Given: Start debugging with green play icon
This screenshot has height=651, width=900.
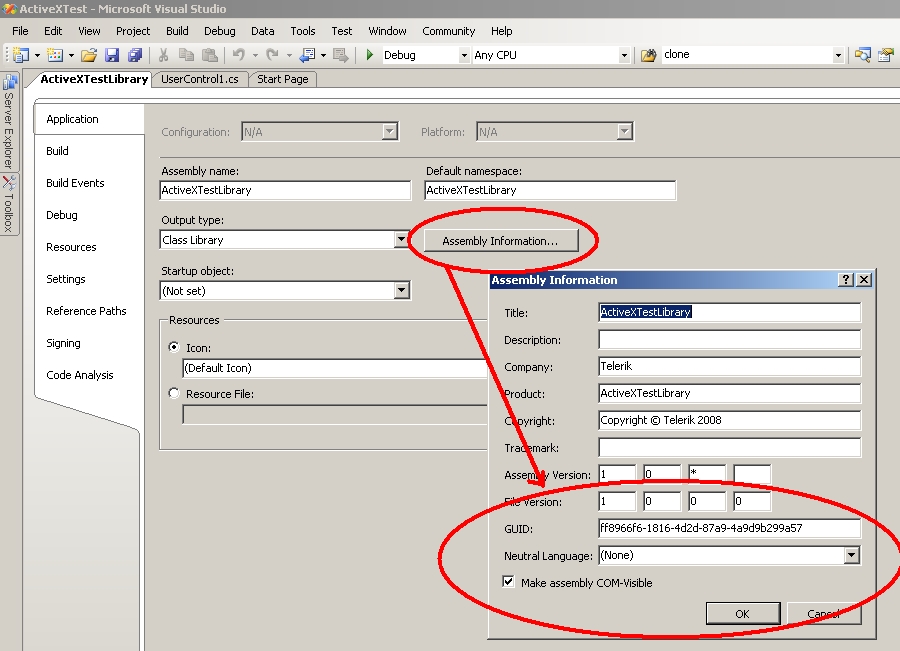Looking at the screenshot, I should click(370, 55).
